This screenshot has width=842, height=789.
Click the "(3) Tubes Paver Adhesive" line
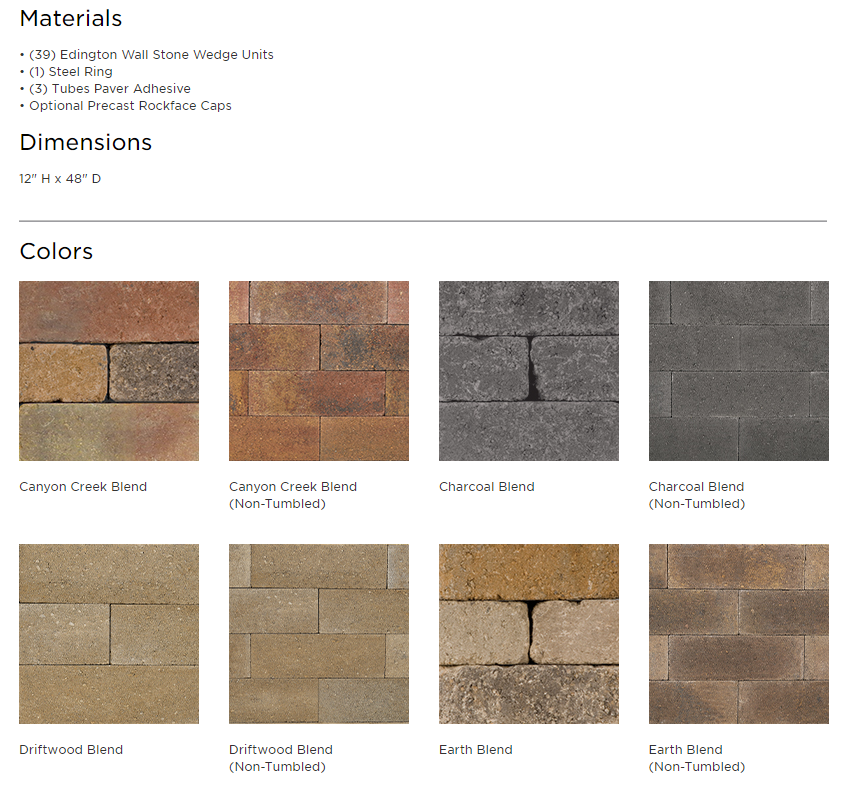105,89
